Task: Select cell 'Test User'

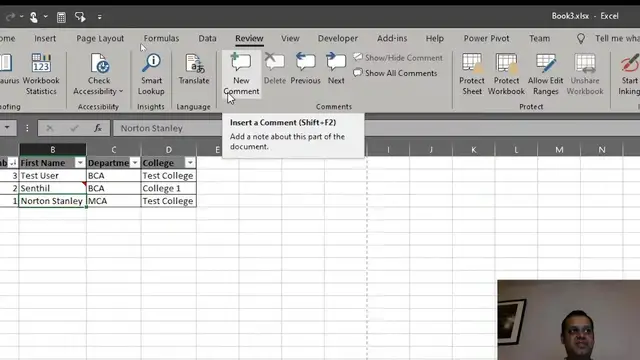Action: point(53,176)
